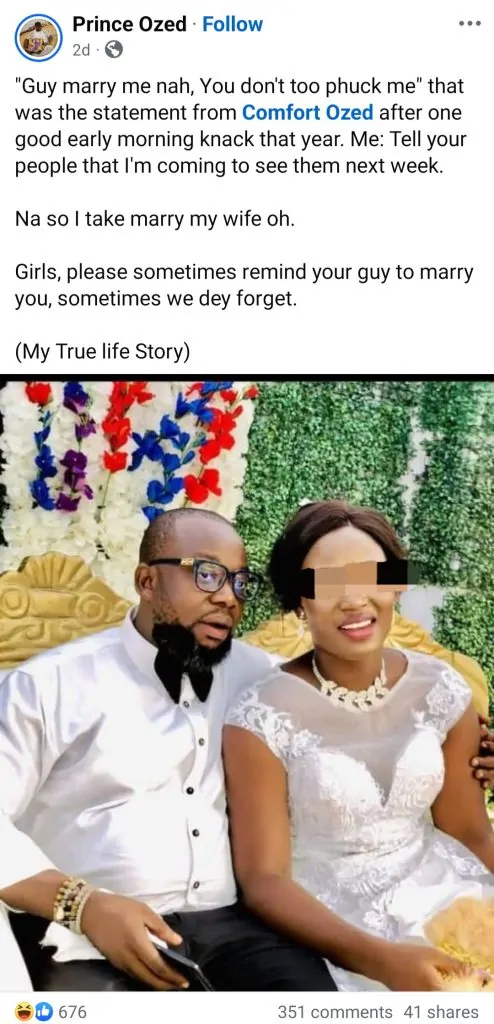The width and height of the screenshot is (494, 1024).
Task: Click the "(My True life Story)" text line
Action: coord(103,351)
